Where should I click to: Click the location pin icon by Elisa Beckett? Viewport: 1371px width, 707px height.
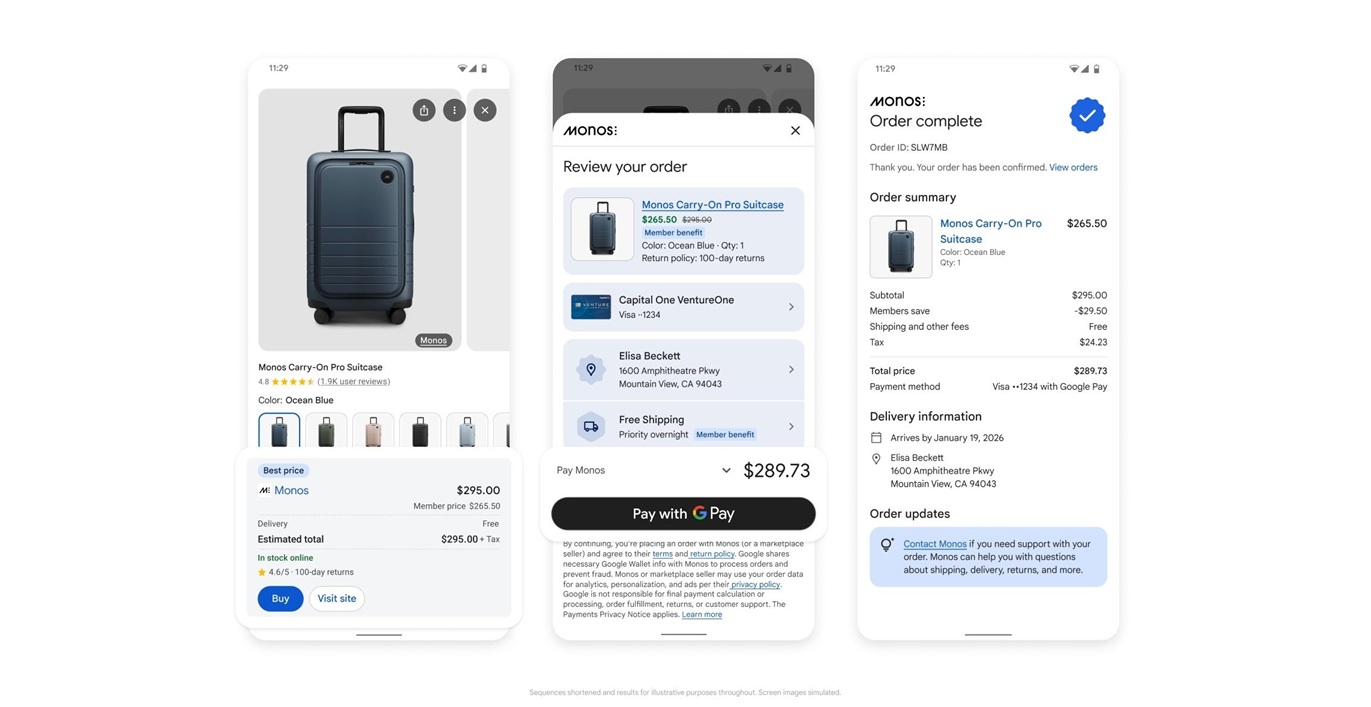pyautogui.click(x=591, y=370)
